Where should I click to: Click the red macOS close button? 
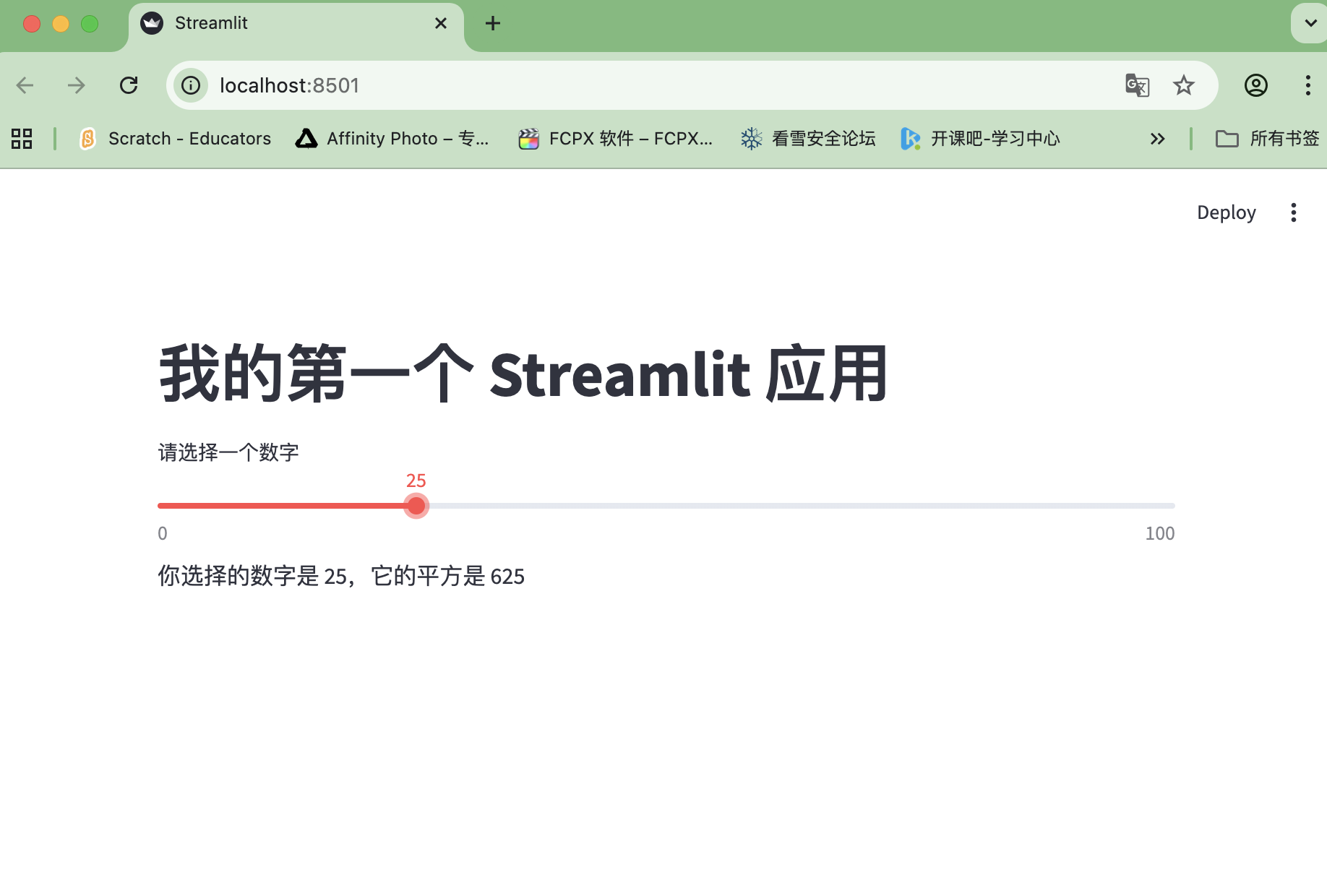(32, 24)
